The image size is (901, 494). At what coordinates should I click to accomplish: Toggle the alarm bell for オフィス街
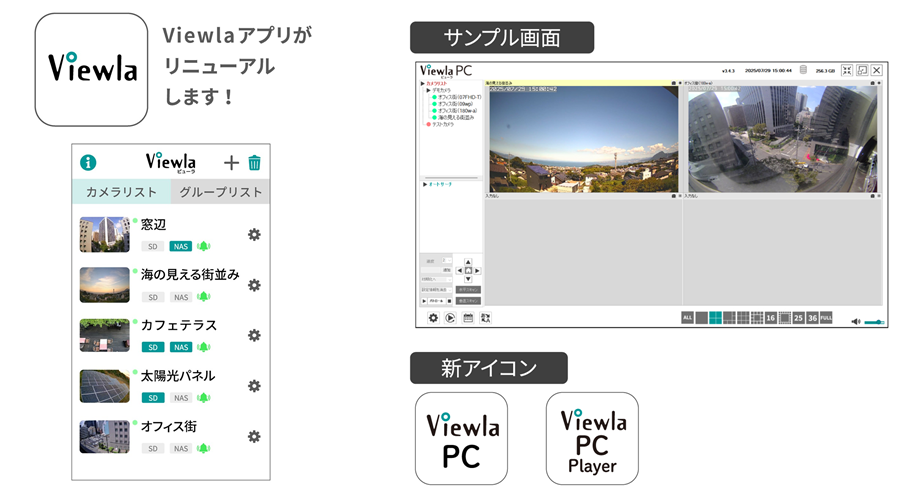tap(204, 448)
